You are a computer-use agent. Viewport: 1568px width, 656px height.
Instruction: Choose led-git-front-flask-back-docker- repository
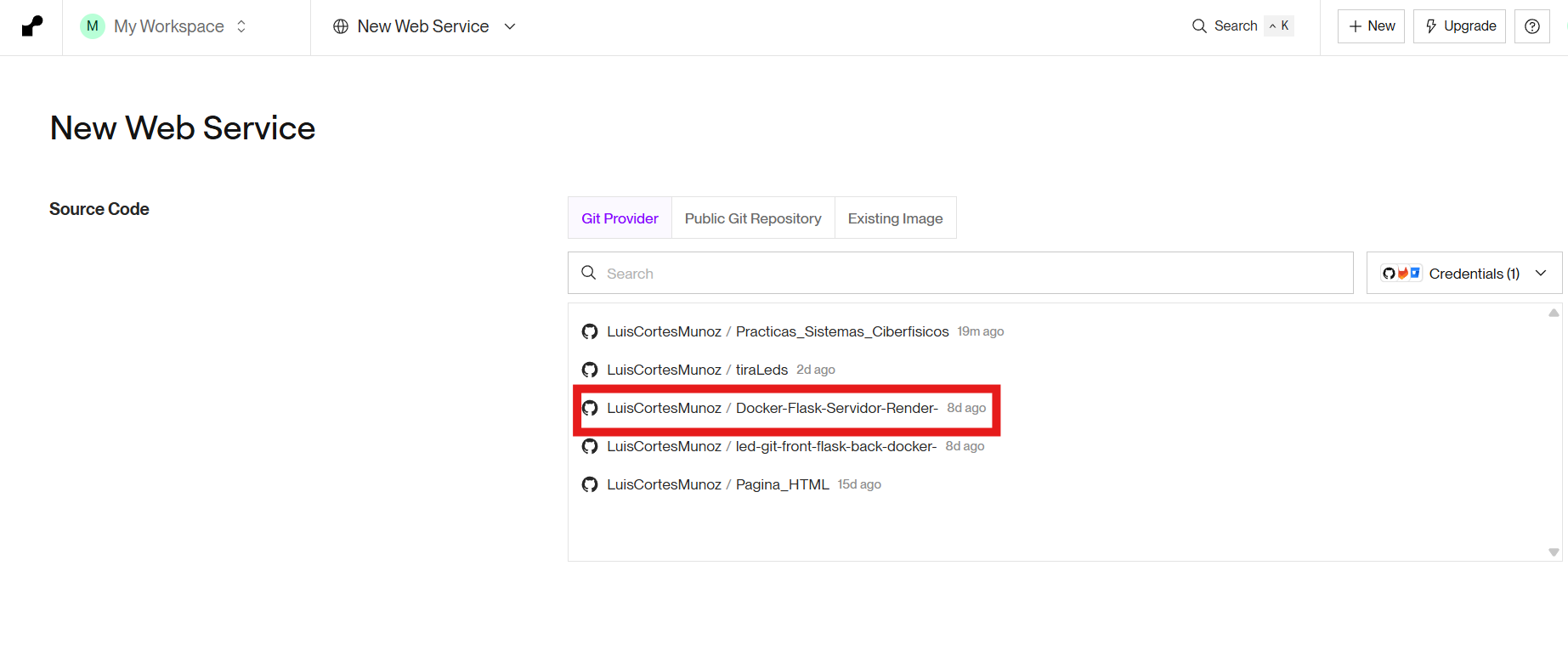tap(783, 446)
